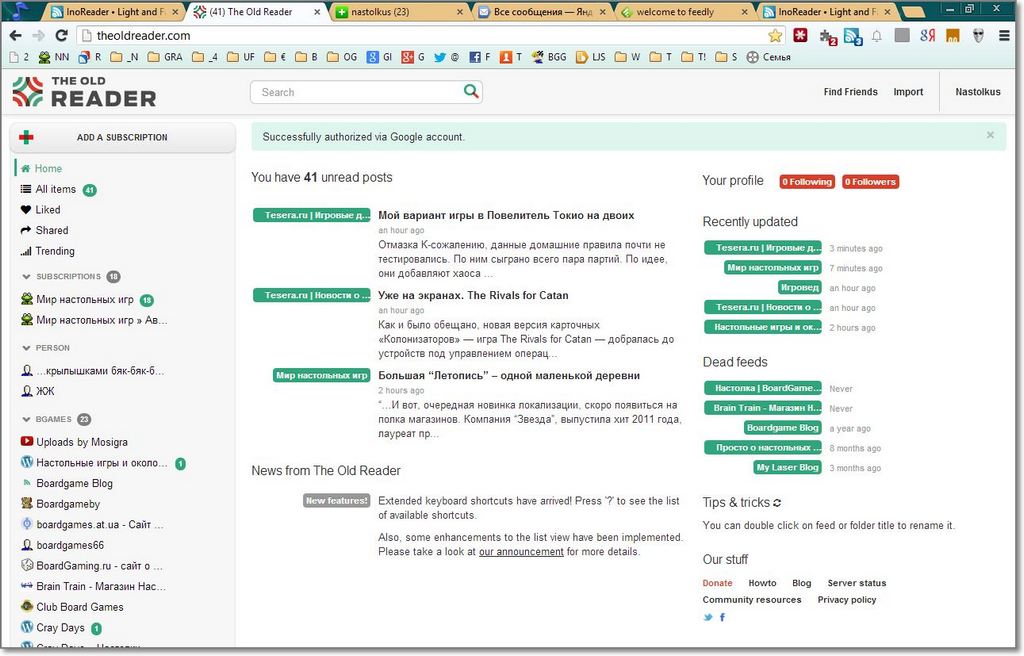Open the Семья bookmark
The width and height of the screenshot is (1024, 656).
[769, 57]
